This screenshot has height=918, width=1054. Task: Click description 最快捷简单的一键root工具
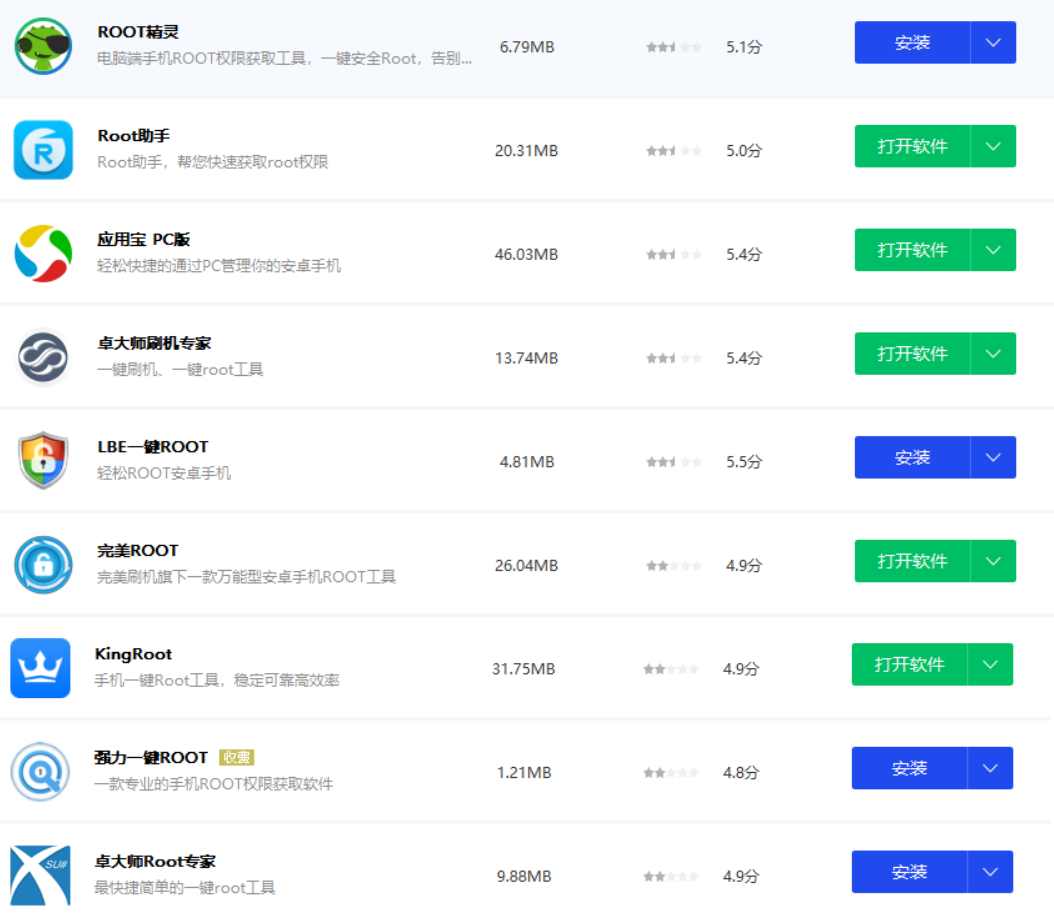click(x=185, y=888)
